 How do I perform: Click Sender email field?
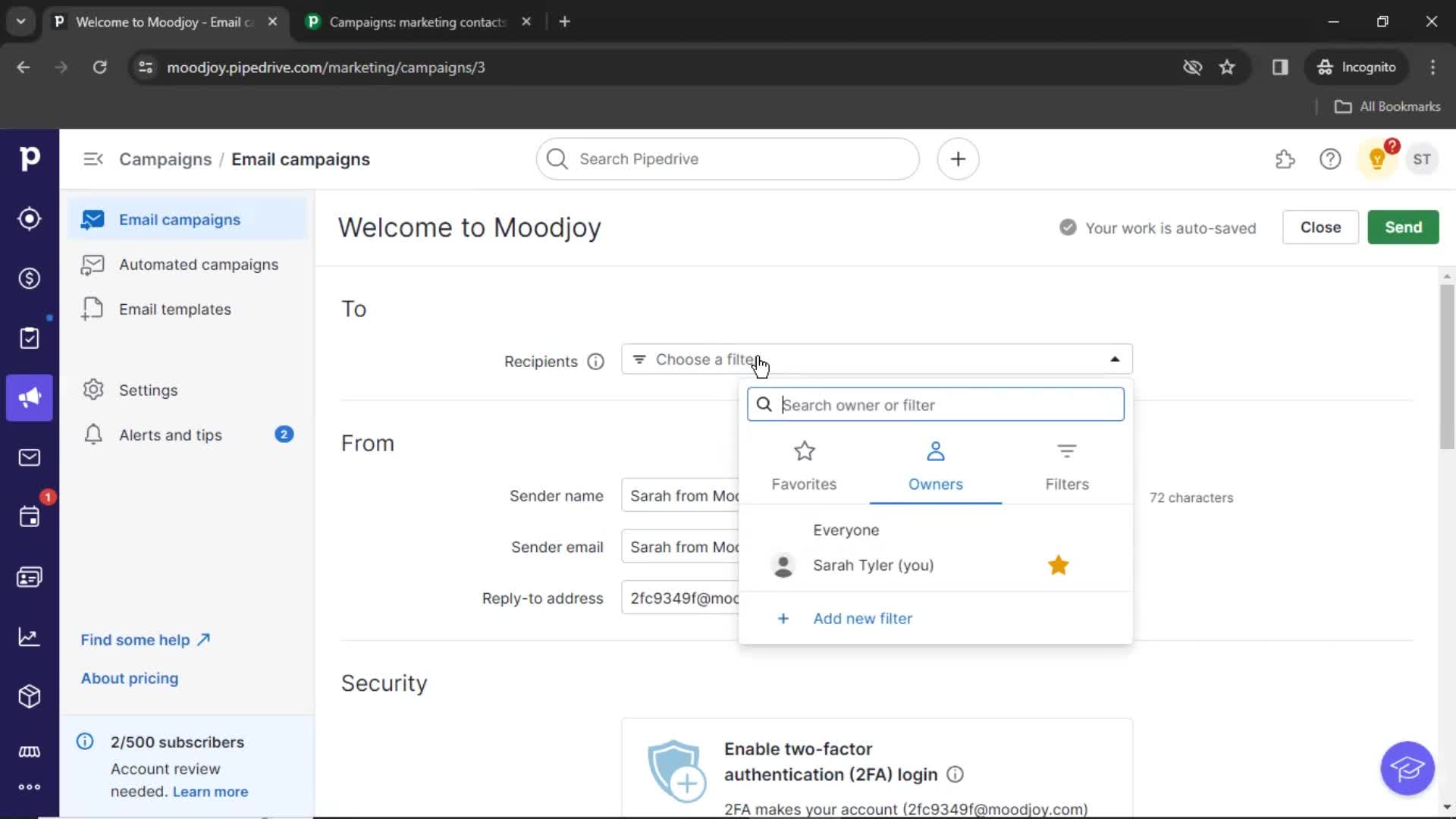[x=680, y=548]
